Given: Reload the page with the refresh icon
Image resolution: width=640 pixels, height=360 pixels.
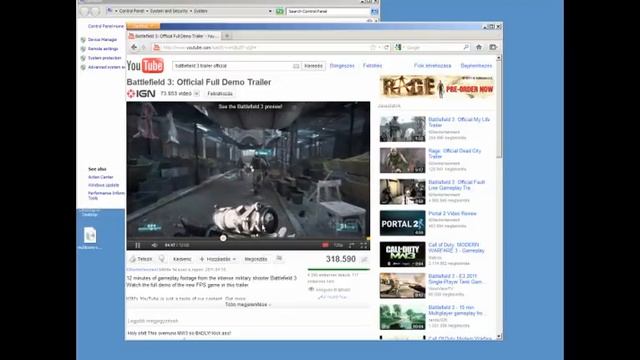Looking at the screenshot, I should point(386,47).
